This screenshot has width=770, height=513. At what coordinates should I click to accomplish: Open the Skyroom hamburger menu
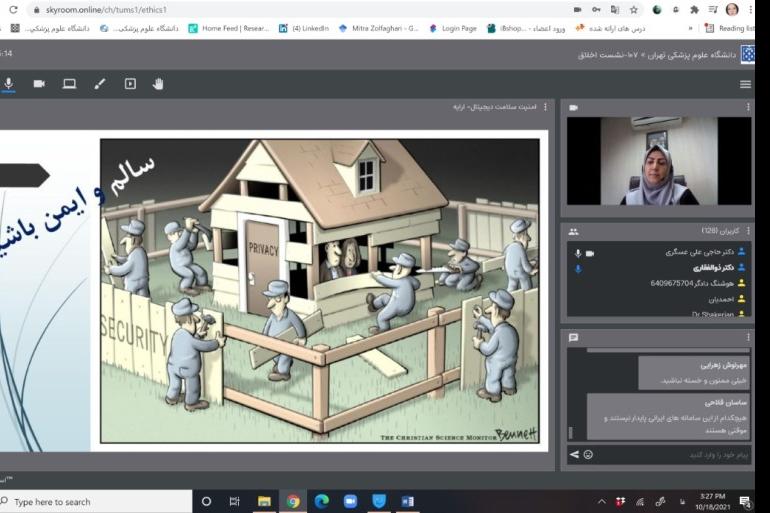click(x=745, y=84)
